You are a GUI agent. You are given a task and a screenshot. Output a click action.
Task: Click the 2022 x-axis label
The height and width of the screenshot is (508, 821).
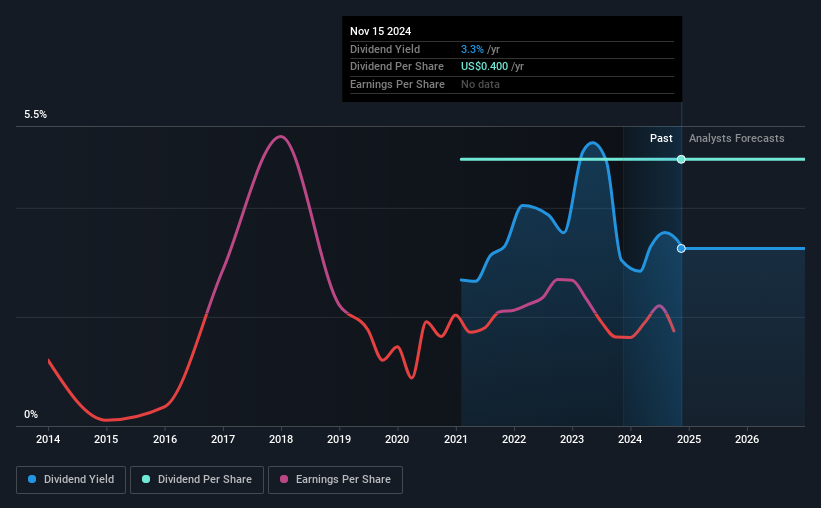[514, 439]
